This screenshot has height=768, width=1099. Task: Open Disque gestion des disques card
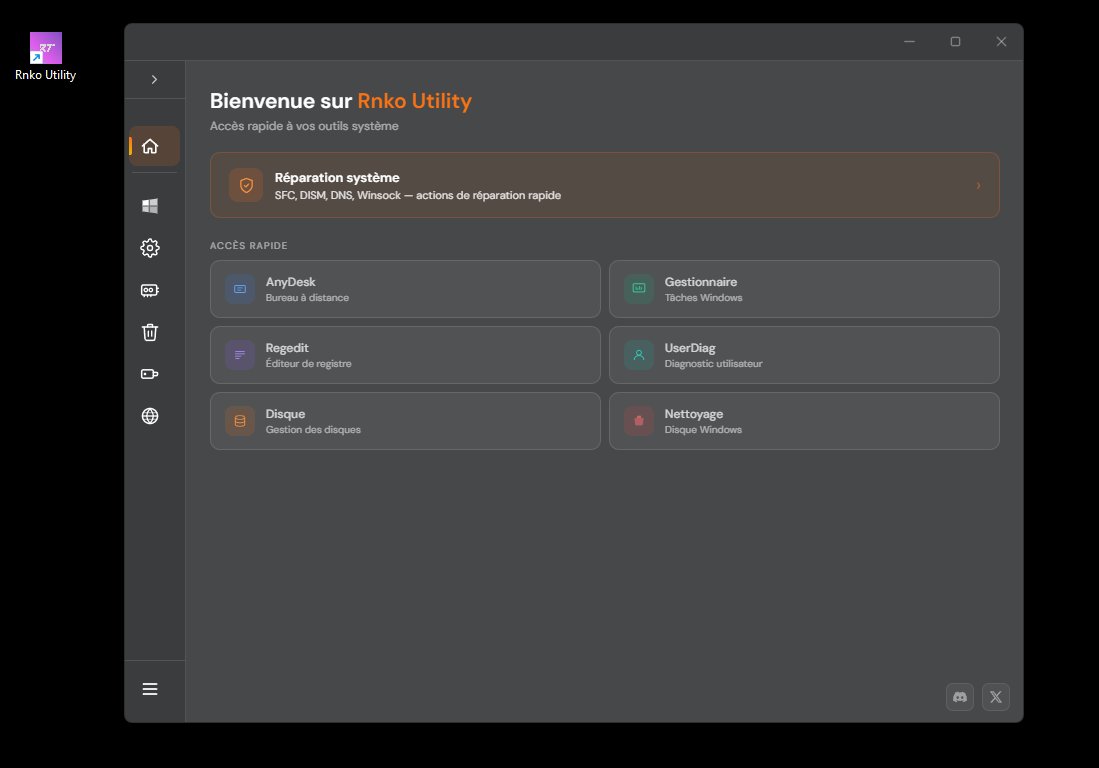[405, 420]
